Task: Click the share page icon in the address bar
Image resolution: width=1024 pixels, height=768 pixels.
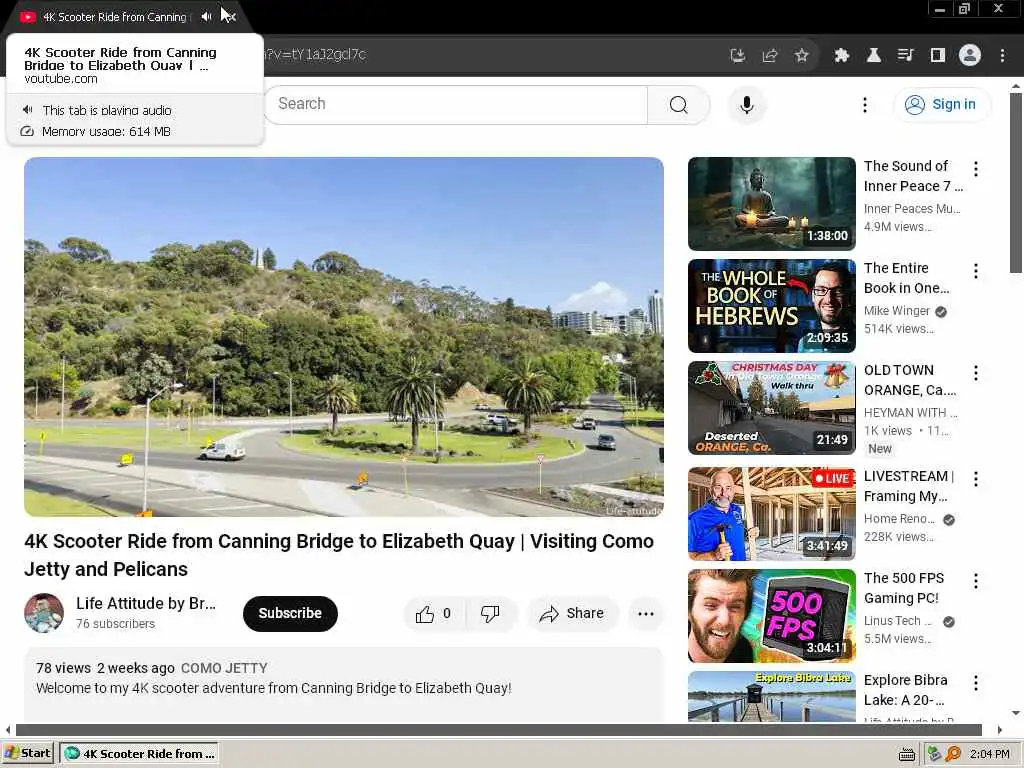Action: click(x=770, y=56)
